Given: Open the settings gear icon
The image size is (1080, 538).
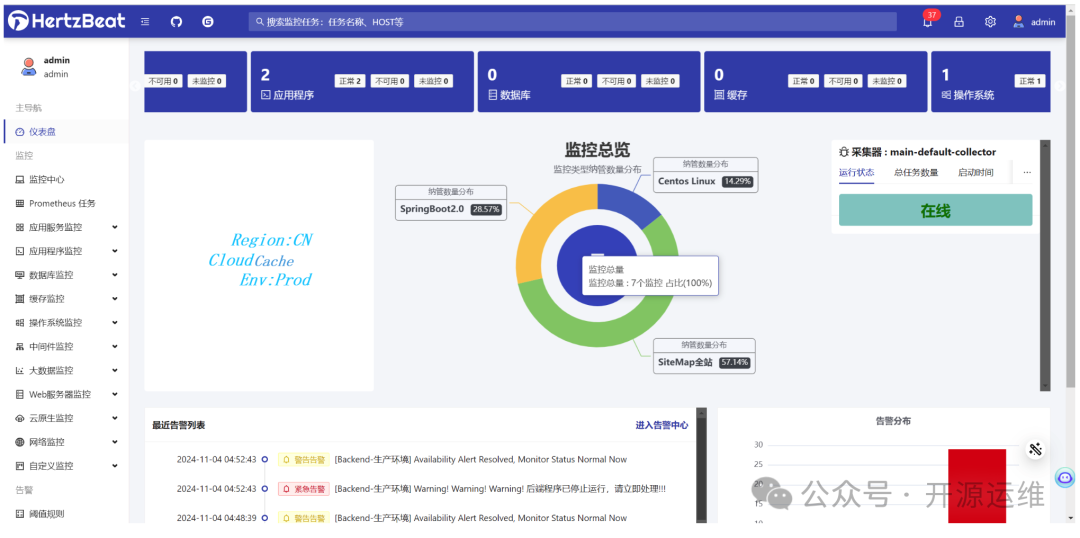Looking at the screenshot, I should [x=990, y=22].
